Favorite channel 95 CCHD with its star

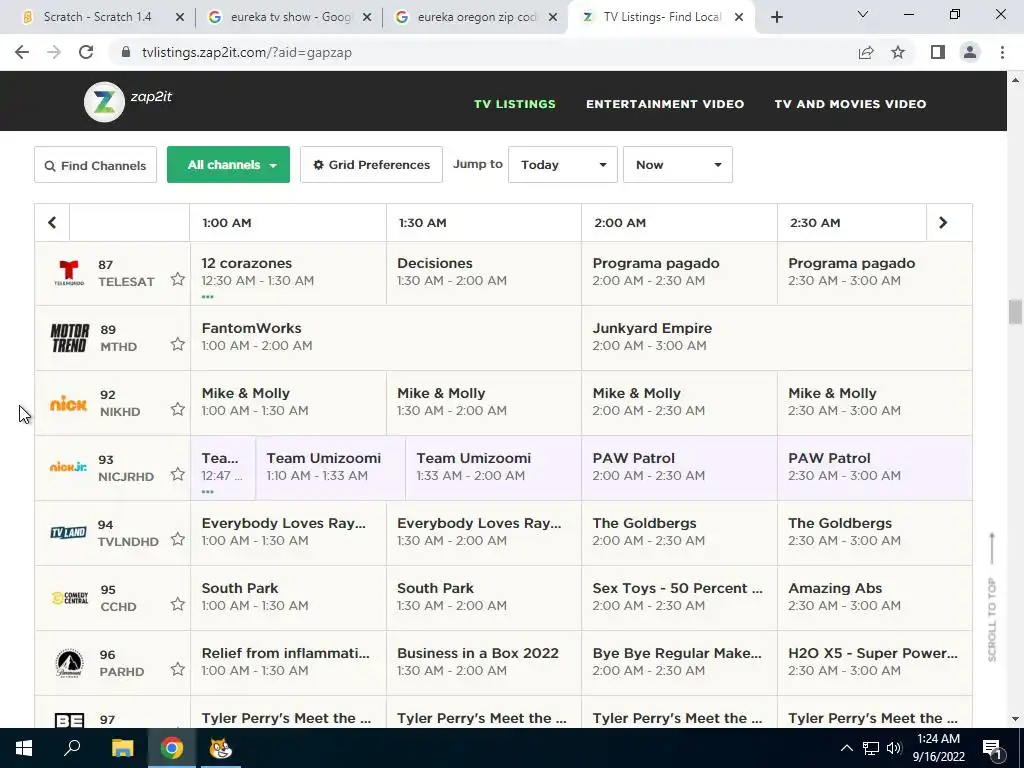tap(178, 604)
